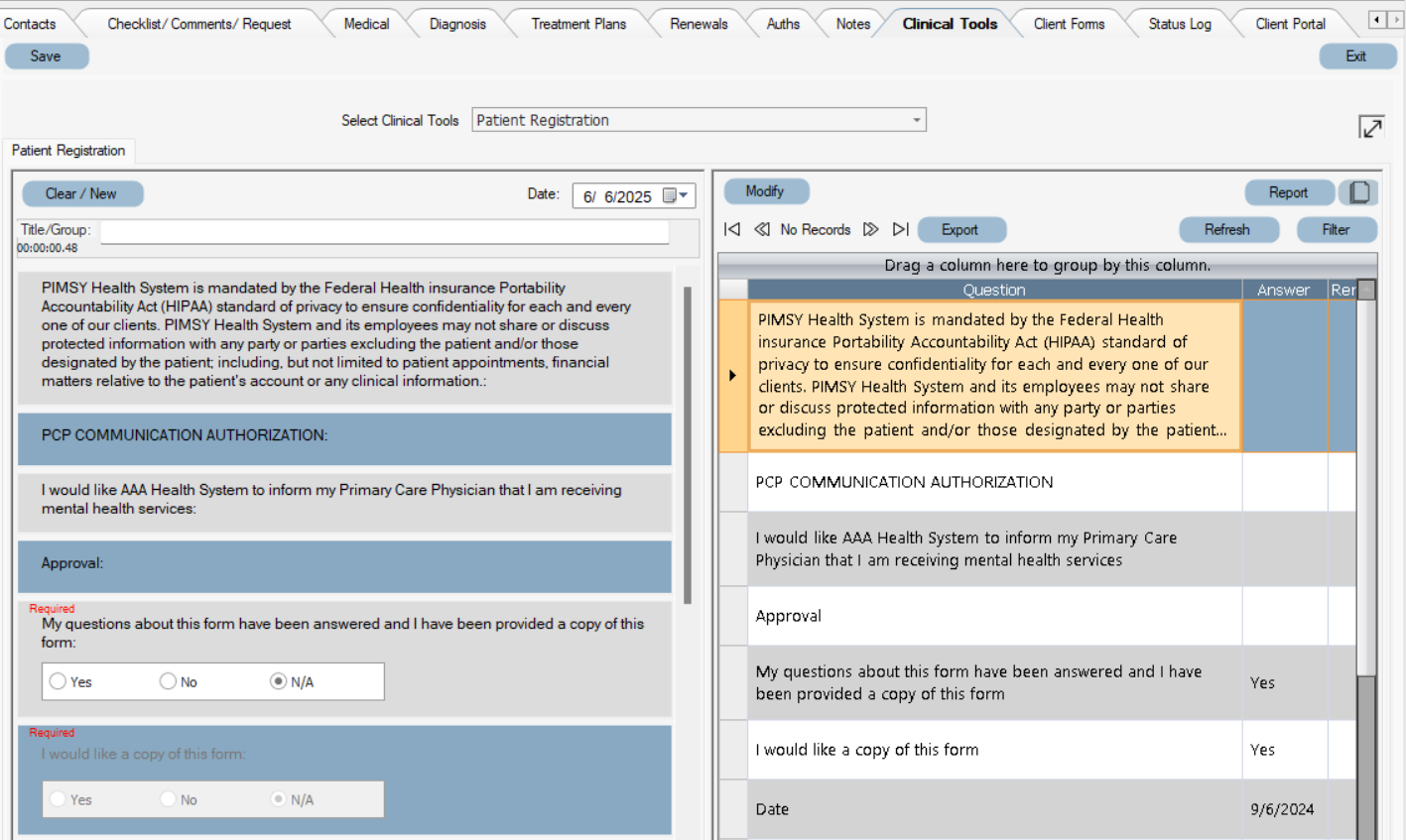Go to the previous record

click(x=762, y=229)
